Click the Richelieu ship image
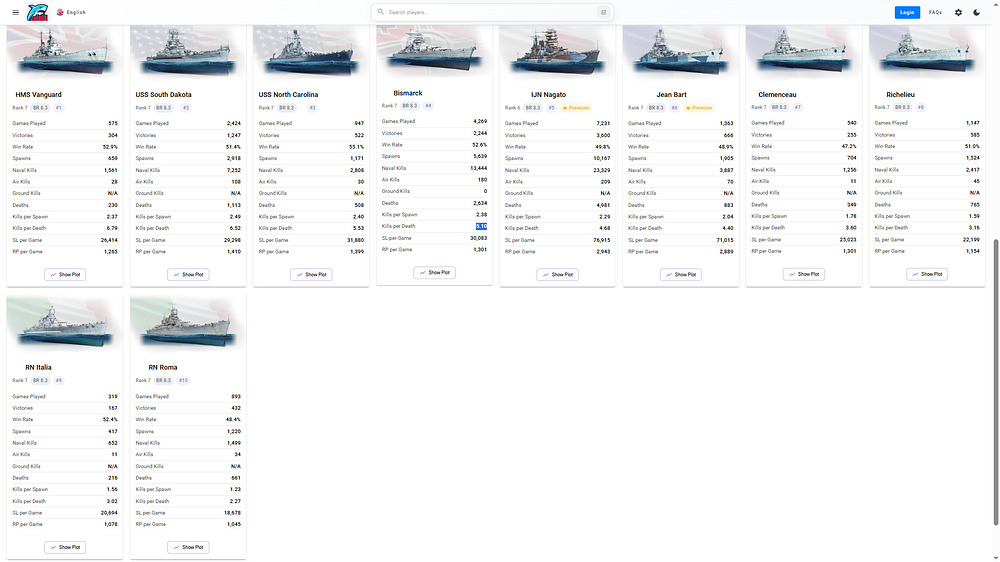1000x562 pixels. pyautogui.click(x=927, y=52)
